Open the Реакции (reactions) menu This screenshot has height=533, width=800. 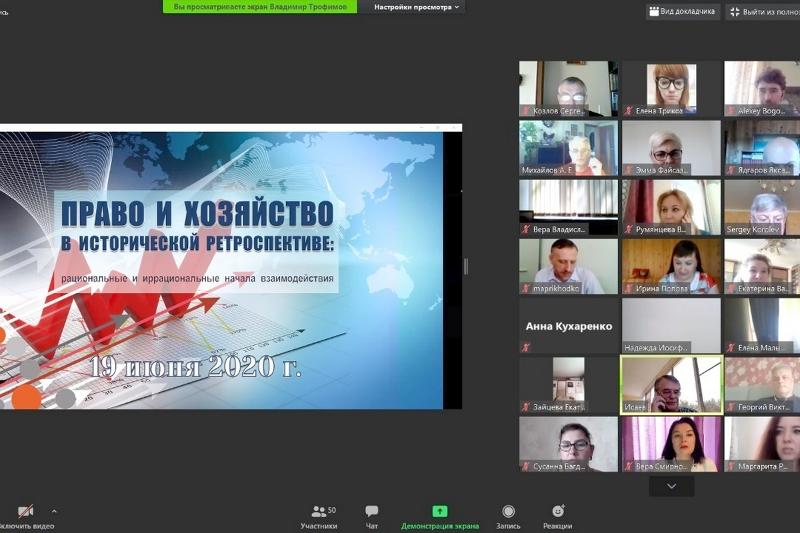click(557, 516)
